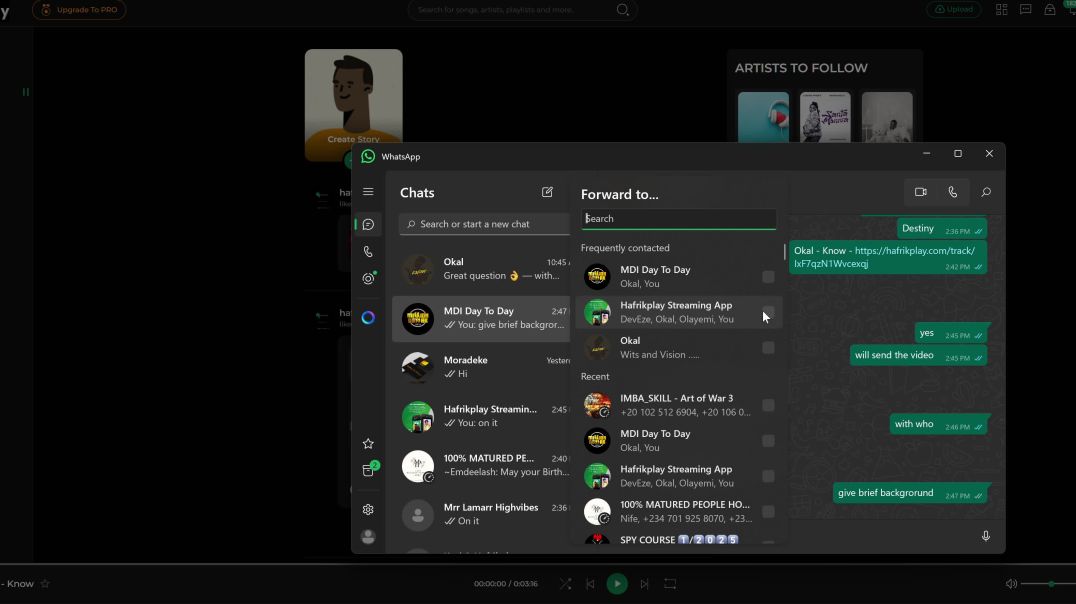Click music app search songs field
This screenshot has height=604, width=1076.
(523, 10)
